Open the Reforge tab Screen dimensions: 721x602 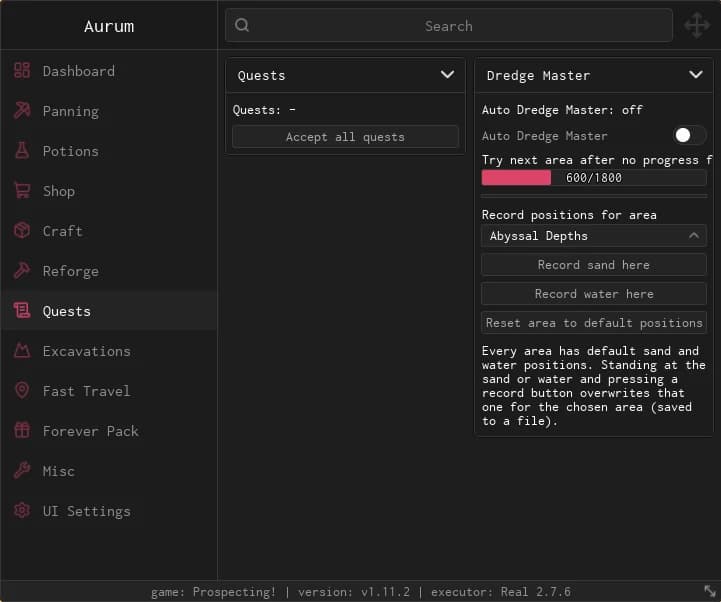(109, 271)
